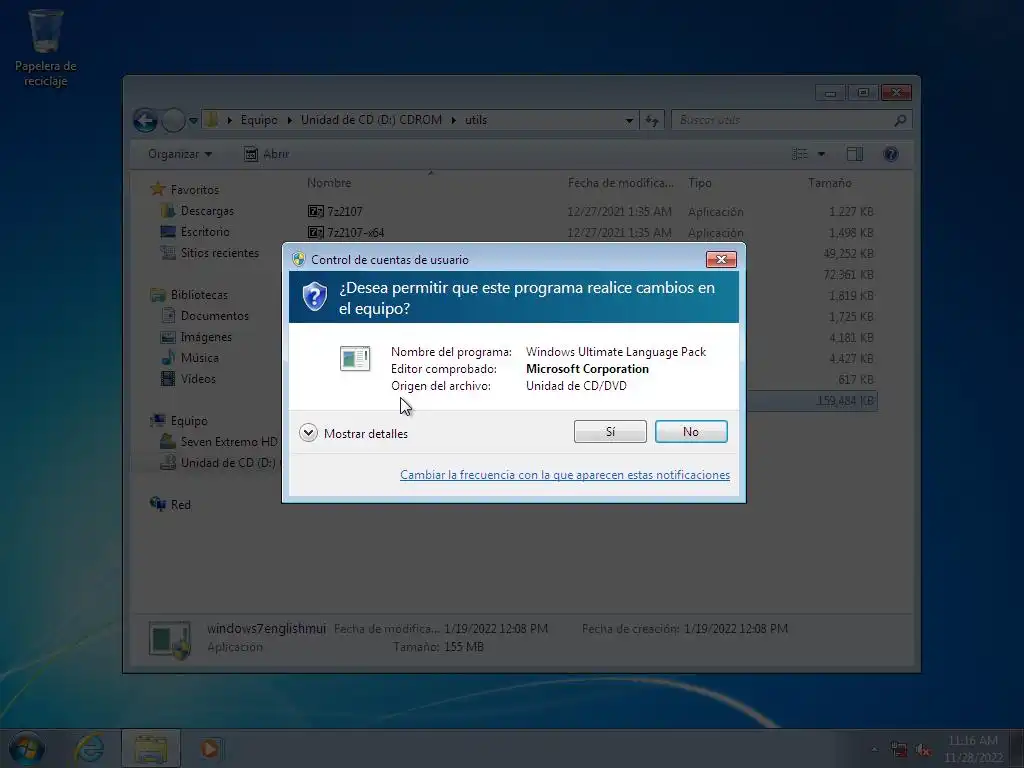The width and height of the screenshot is (1024, 768).
Task: Click the small shield icon in dialog title
Action: pyautogui.click(x=298, y=259)
